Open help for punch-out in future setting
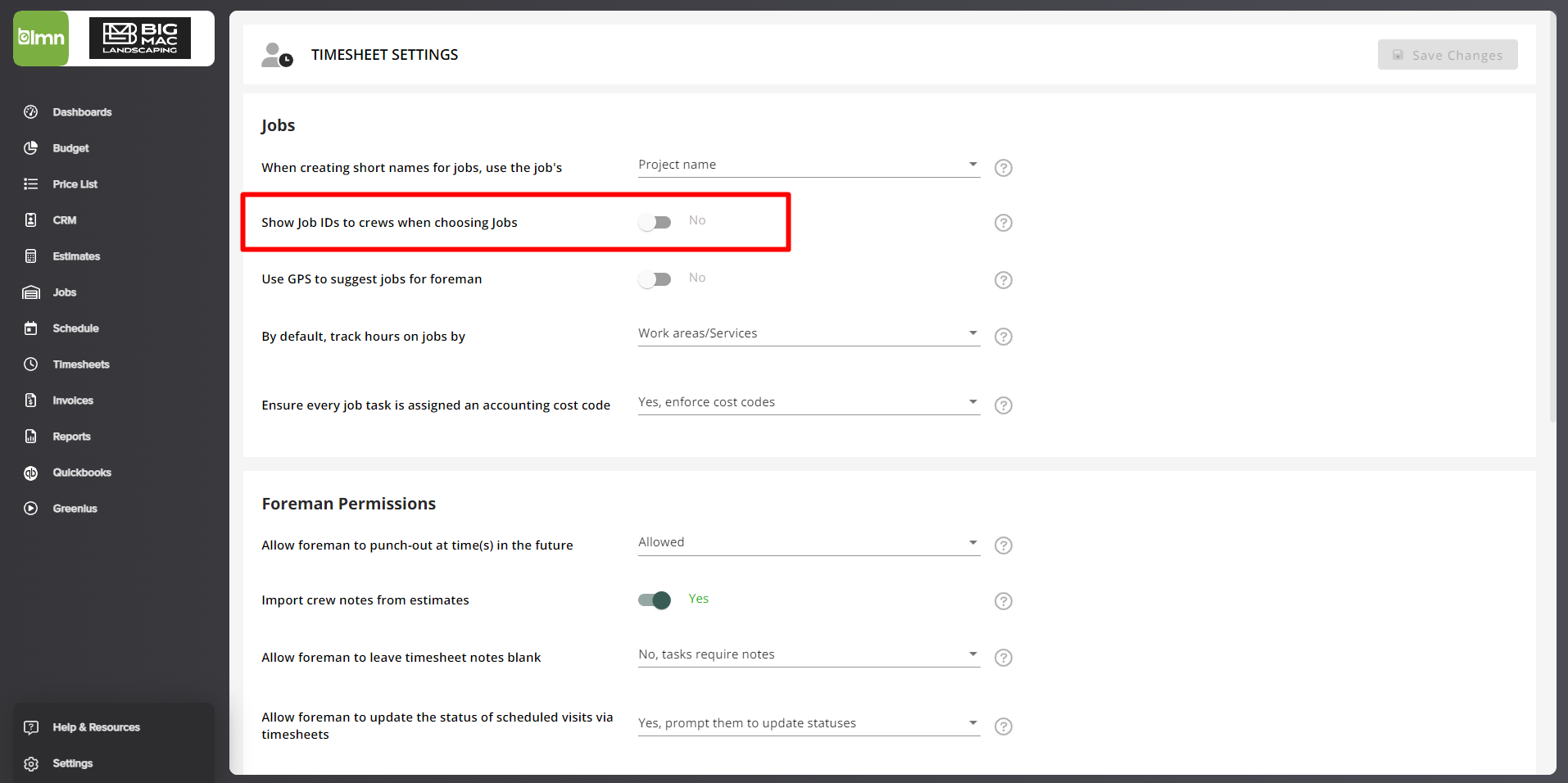 tap(1004, 545)
